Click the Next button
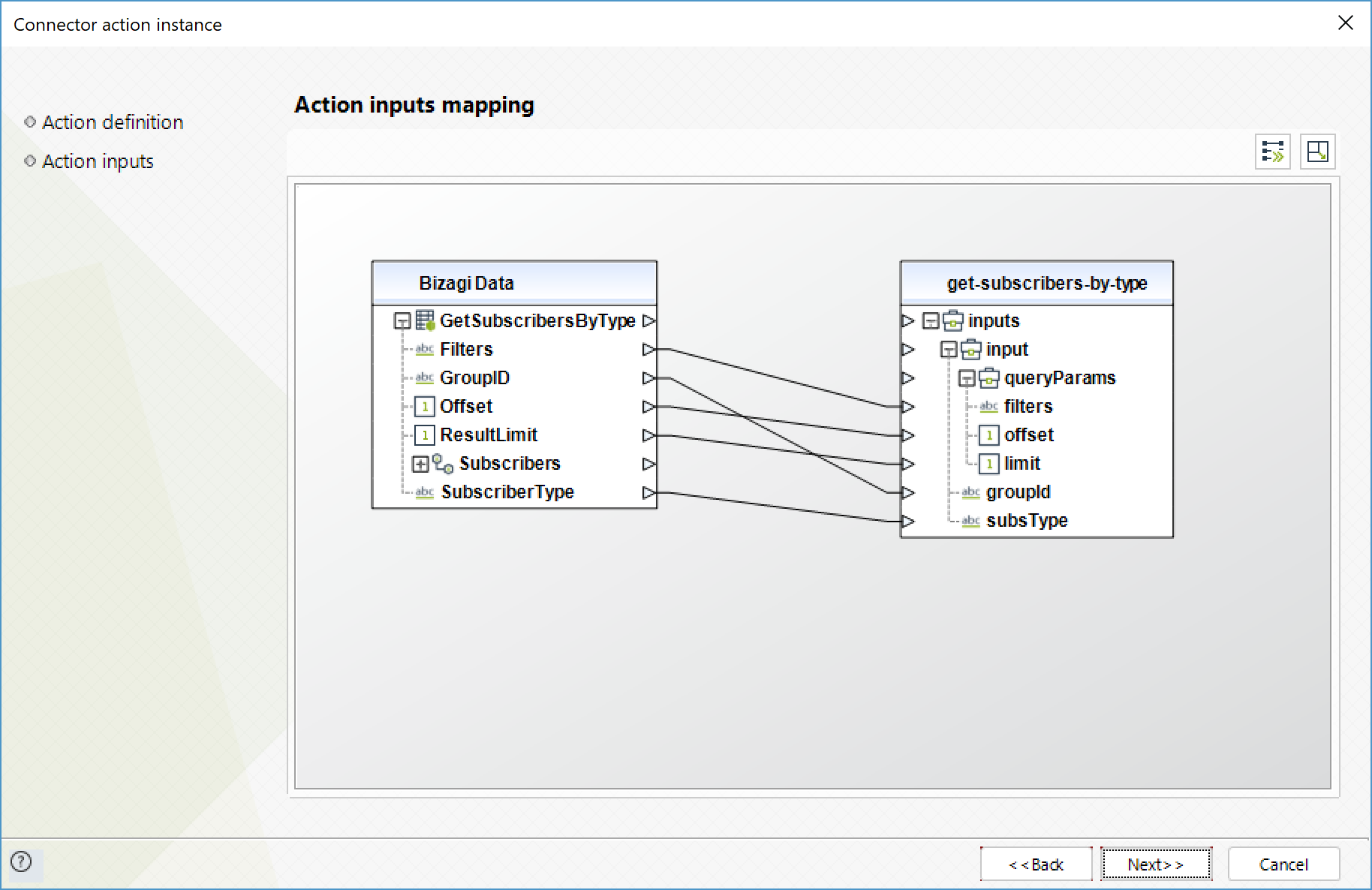Image resolution: width=1372 pixels, height=890 pixels. (1156, 864)
